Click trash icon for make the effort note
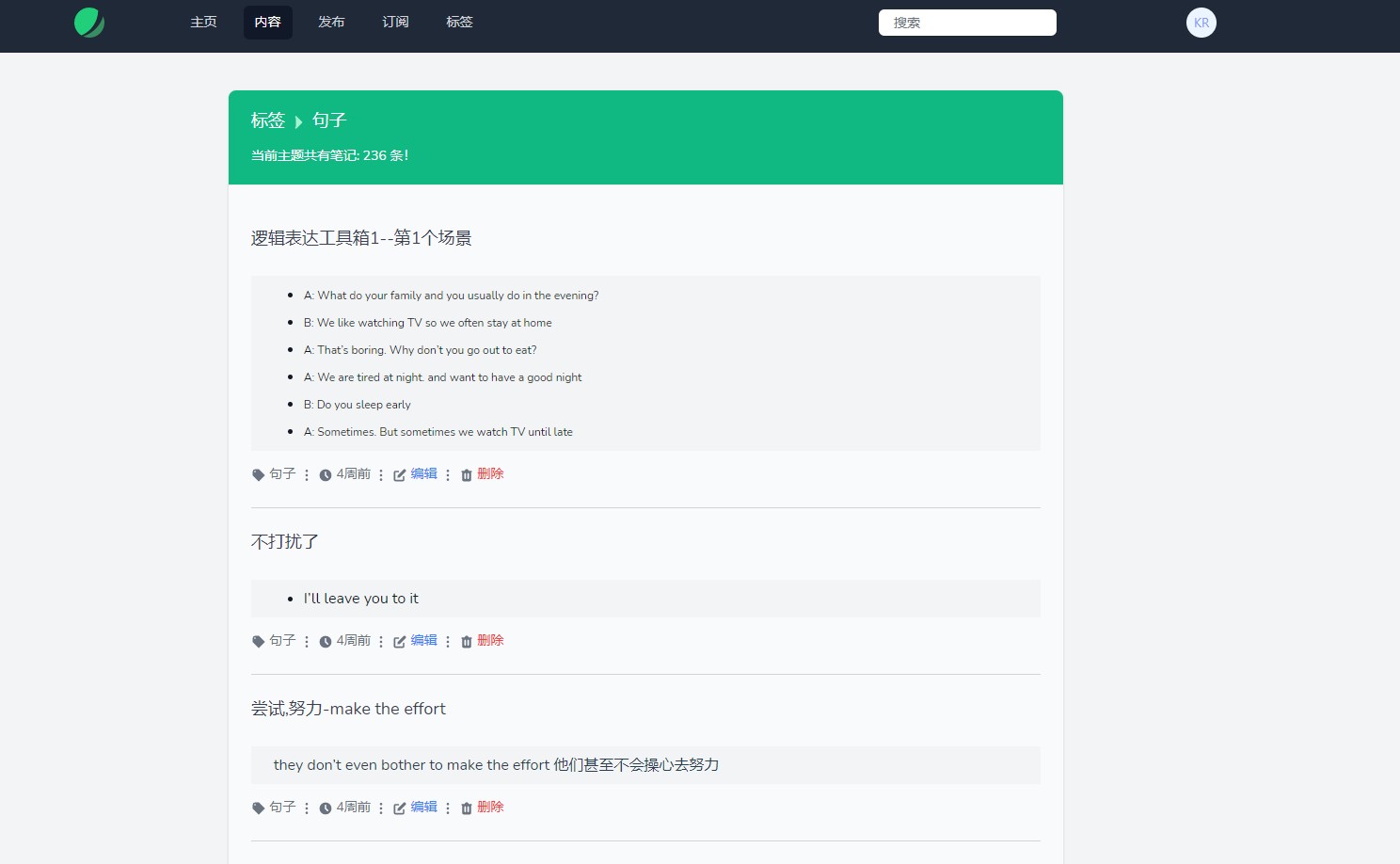Screen dimensions: 1400x864 (466, 808)
